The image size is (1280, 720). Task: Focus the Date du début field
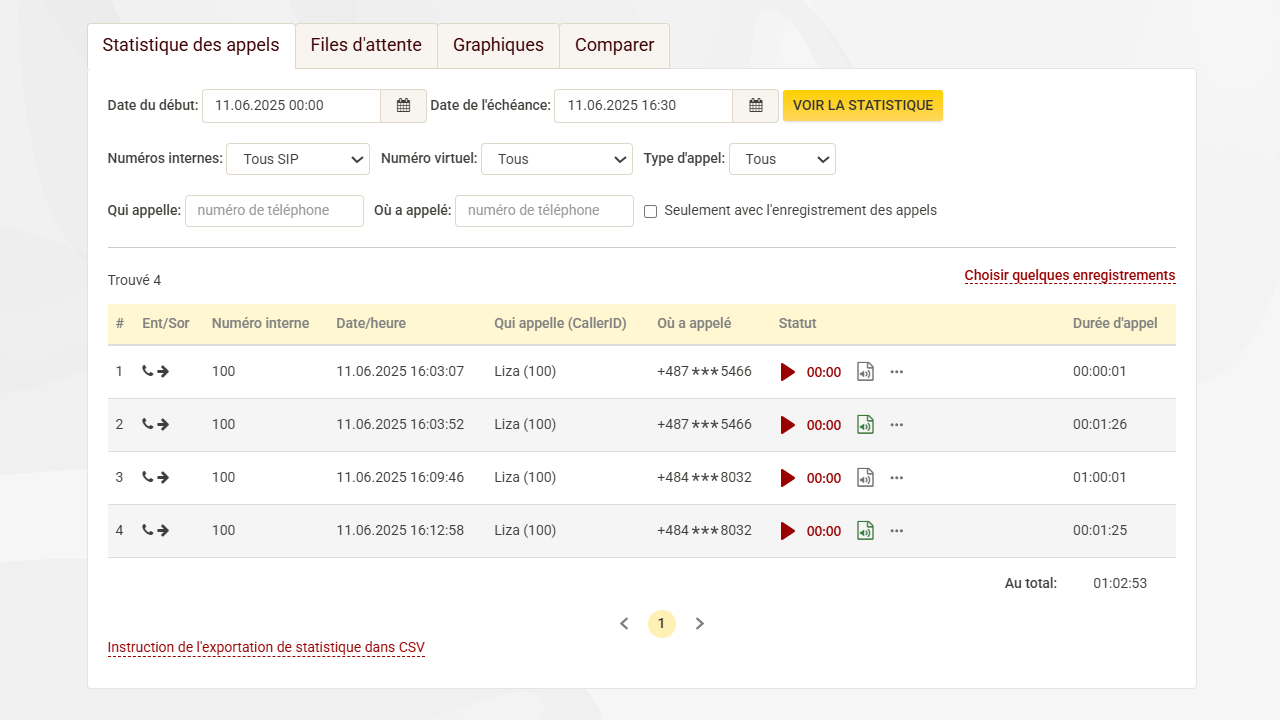pyautogui.click(x=291, y=106)
